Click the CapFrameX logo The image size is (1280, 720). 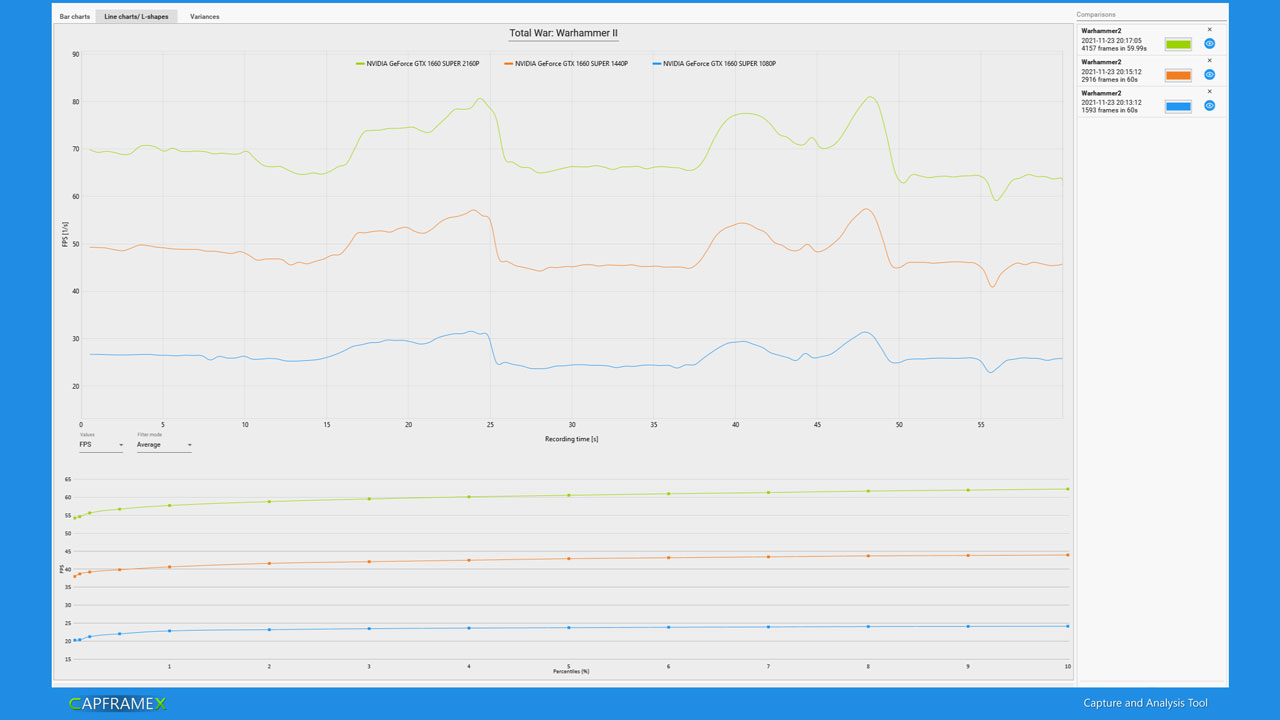tap(118, 704)
